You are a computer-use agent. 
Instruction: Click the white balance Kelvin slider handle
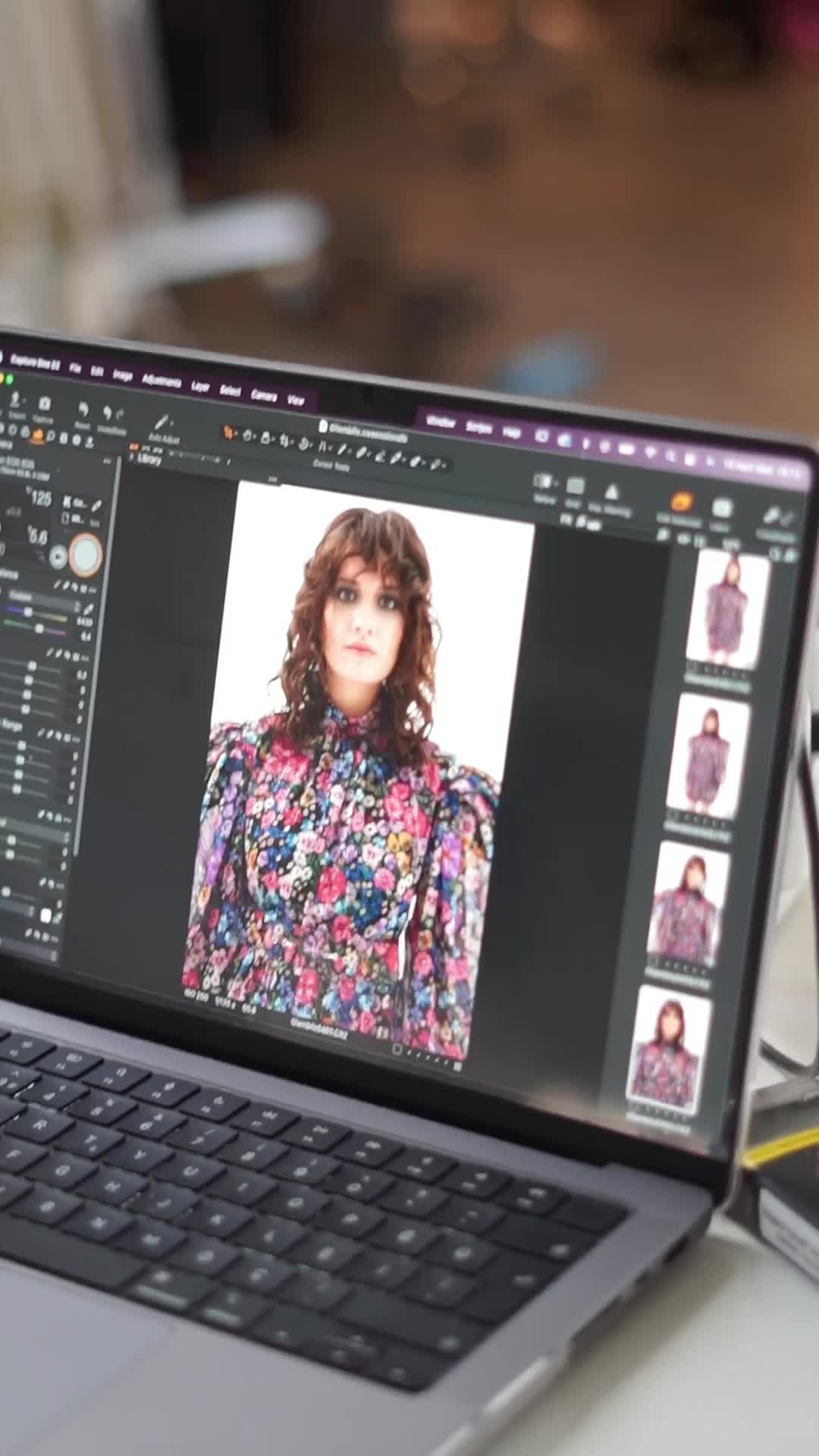pos(29,611)
